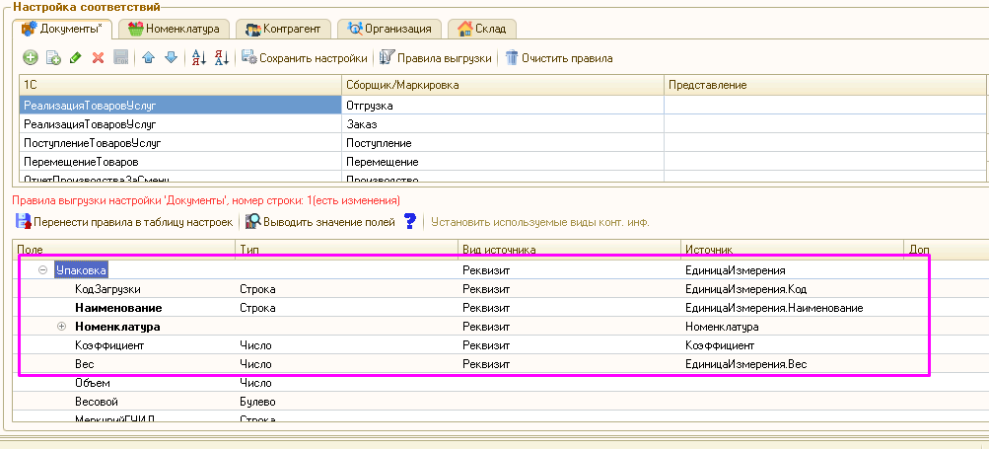Toggle Выводить значение полей
991x449 pixels.
pos(320,221)
